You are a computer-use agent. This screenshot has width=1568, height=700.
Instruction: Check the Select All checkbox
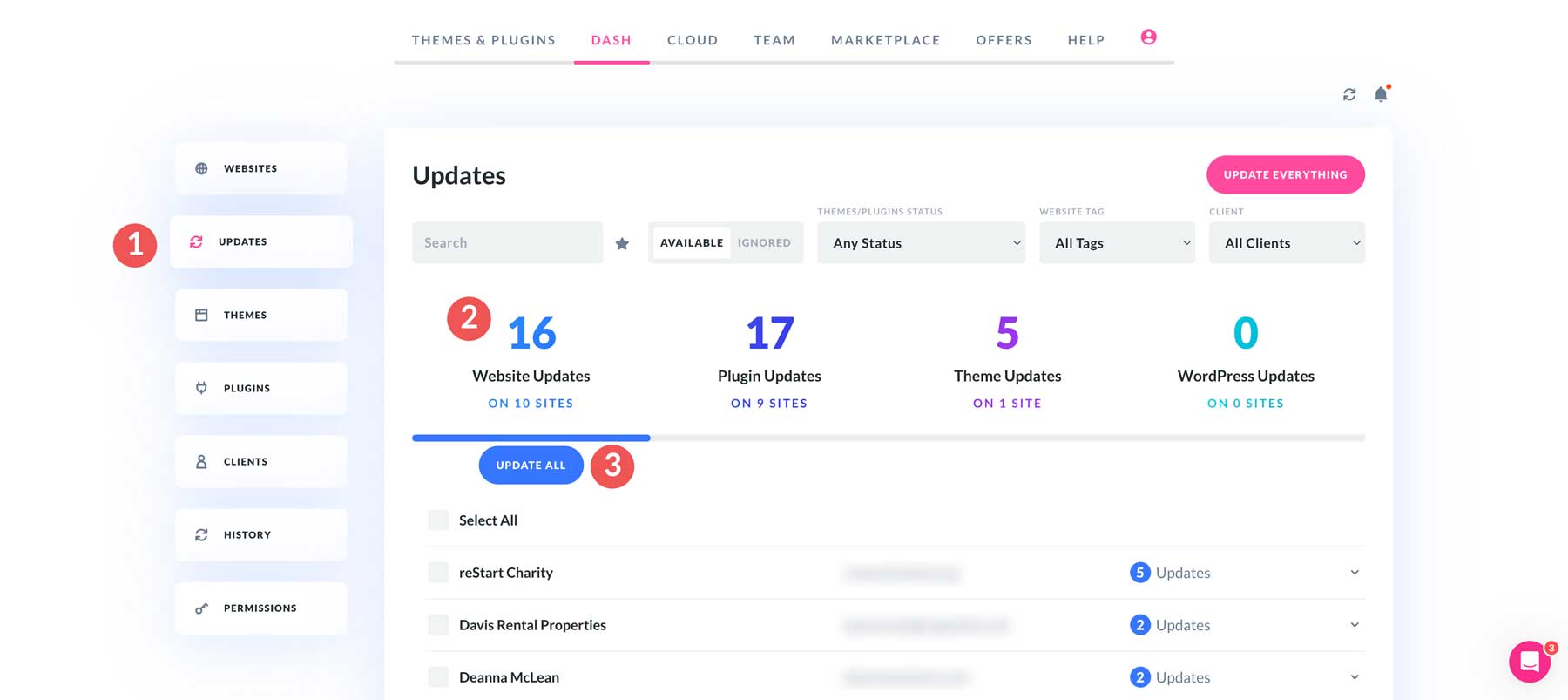tap(438, 520)
